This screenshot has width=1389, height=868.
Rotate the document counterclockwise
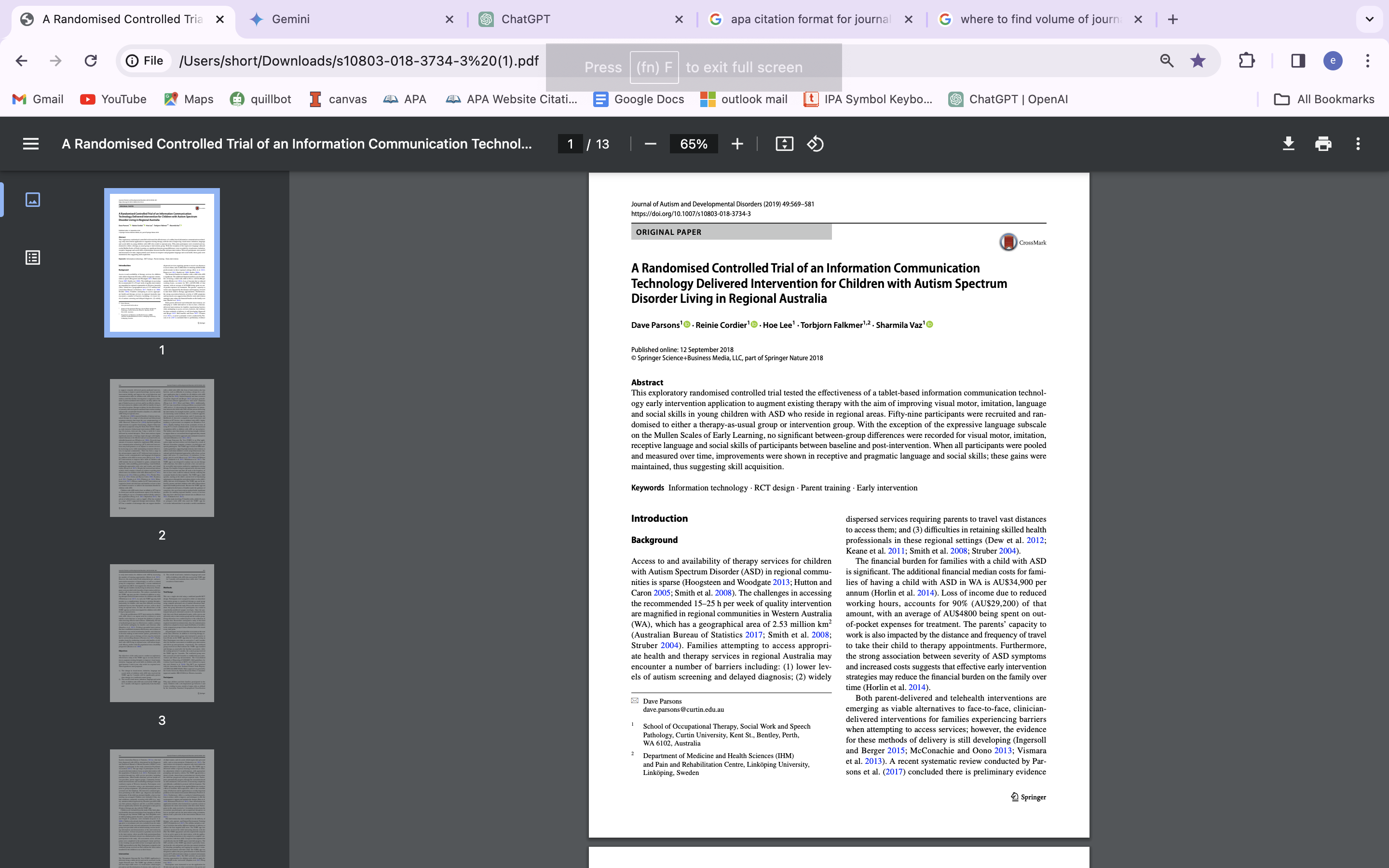click(816, 144)
